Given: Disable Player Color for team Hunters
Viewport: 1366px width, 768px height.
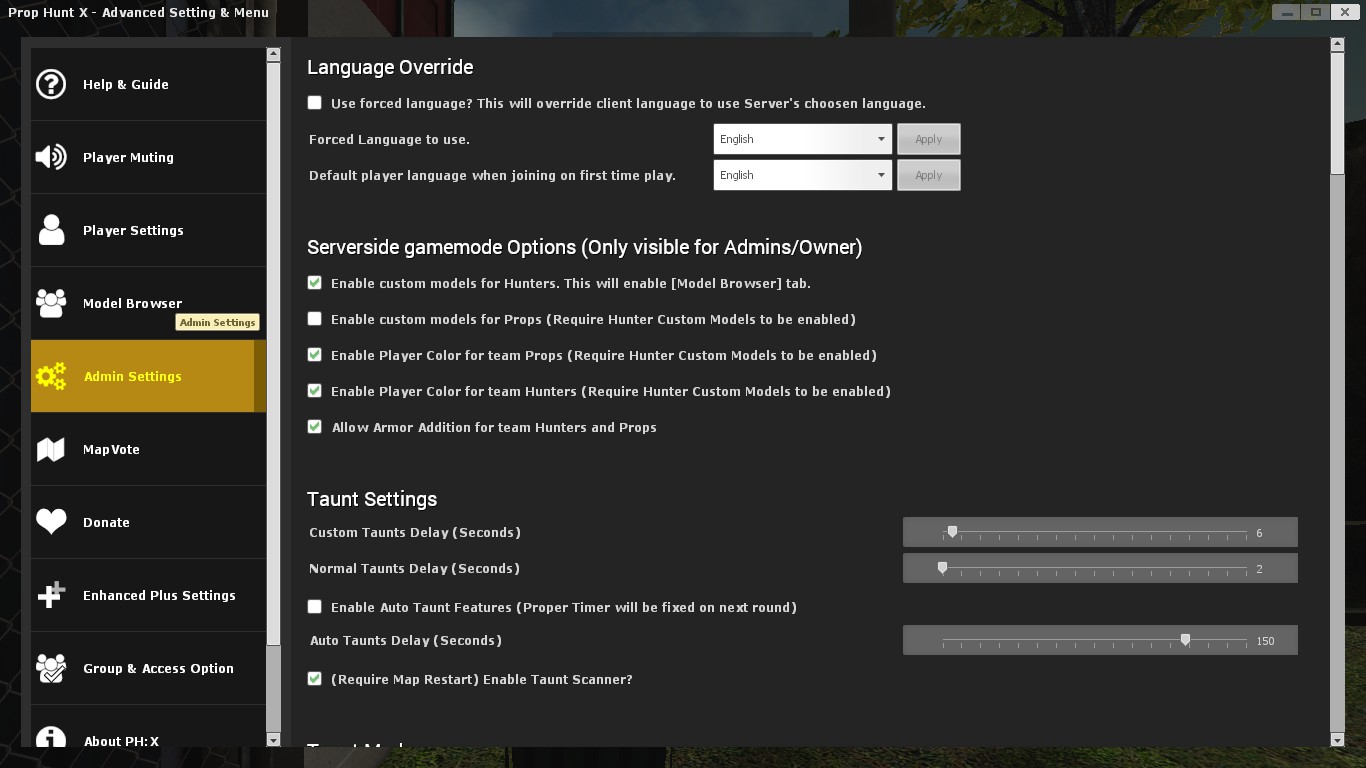Looking at the screenshot, I should coord(314,391).
